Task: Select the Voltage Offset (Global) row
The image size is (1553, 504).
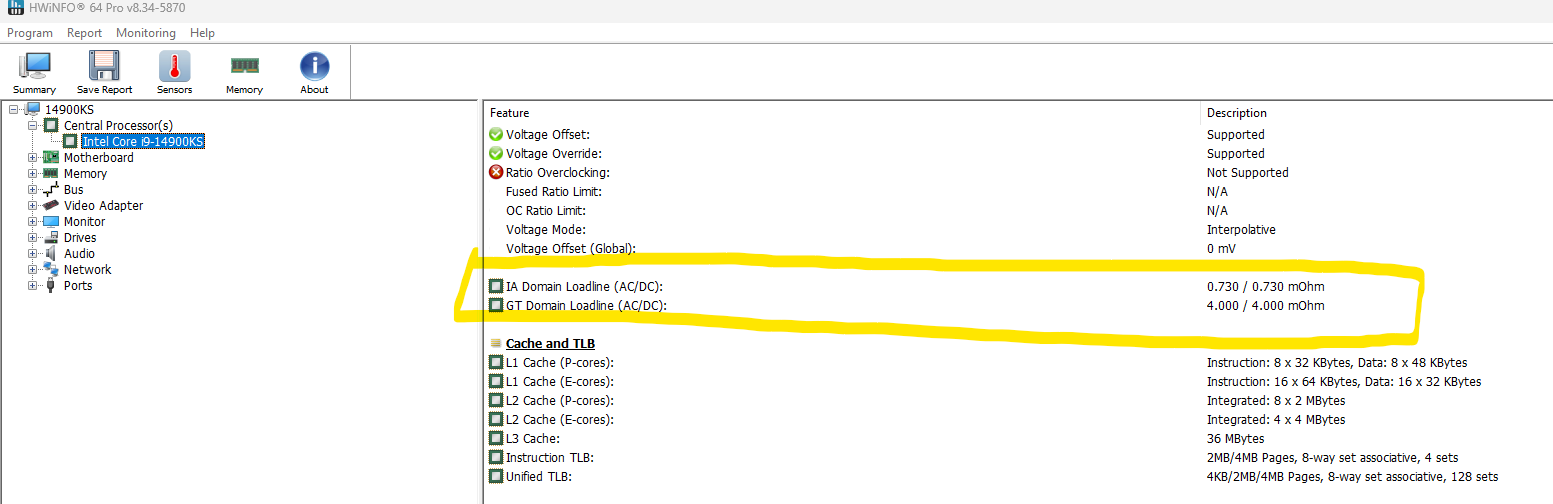Action: click(1019, 248)
